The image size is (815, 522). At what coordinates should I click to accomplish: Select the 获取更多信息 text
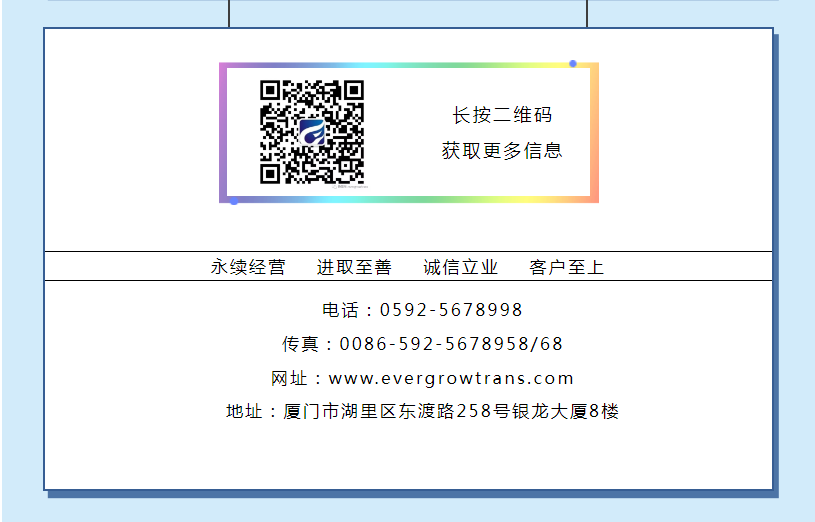[502, 151]
